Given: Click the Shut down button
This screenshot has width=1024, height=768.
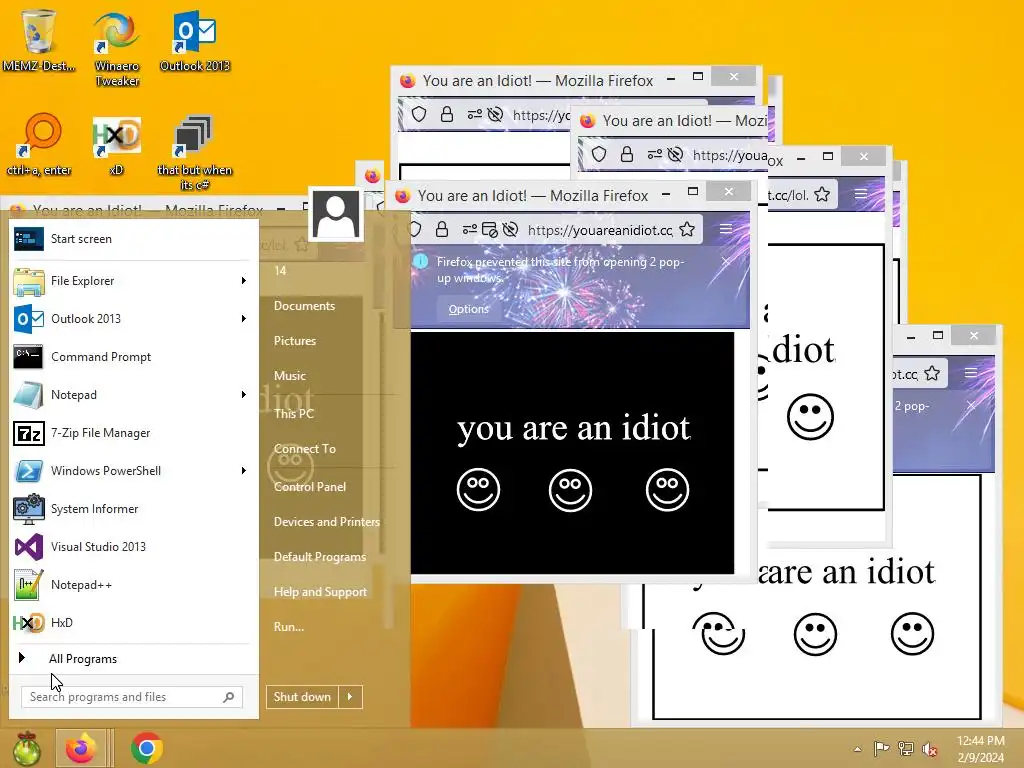Looking at the screenshot, I should point(302,697).
